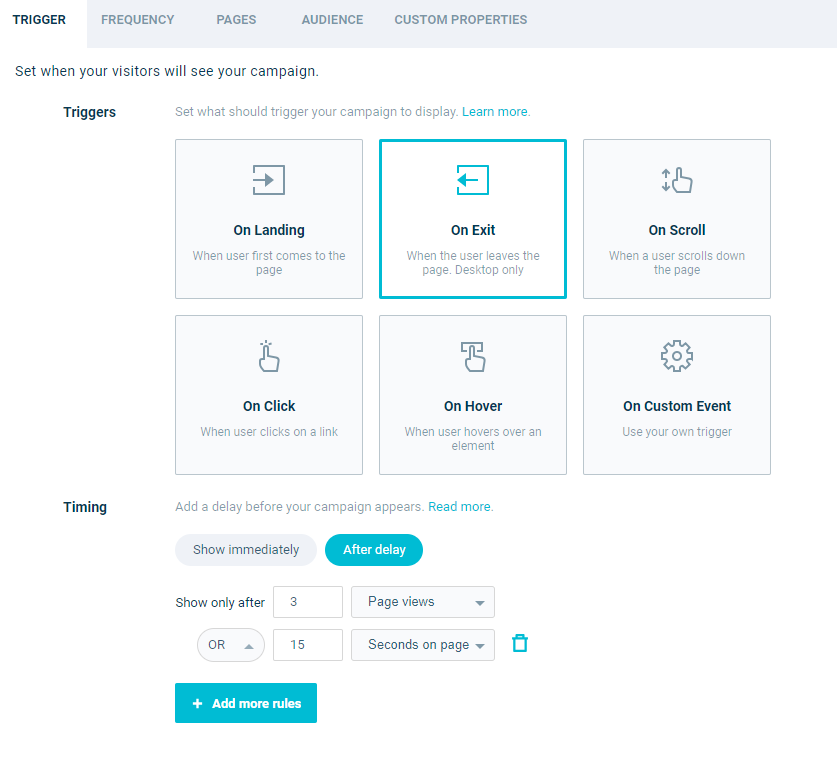Screen dimensions: 837x770
Task: Open the Pages tab
Action: (236, 20)
